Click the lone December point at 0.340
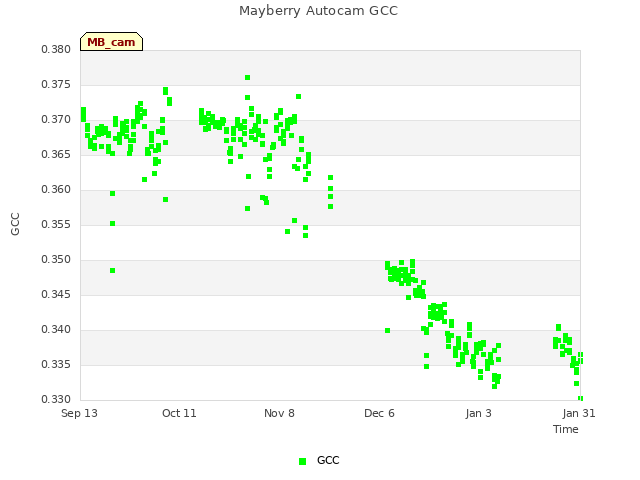The height and width of the screenshot is (480, 640). point(387,331)
